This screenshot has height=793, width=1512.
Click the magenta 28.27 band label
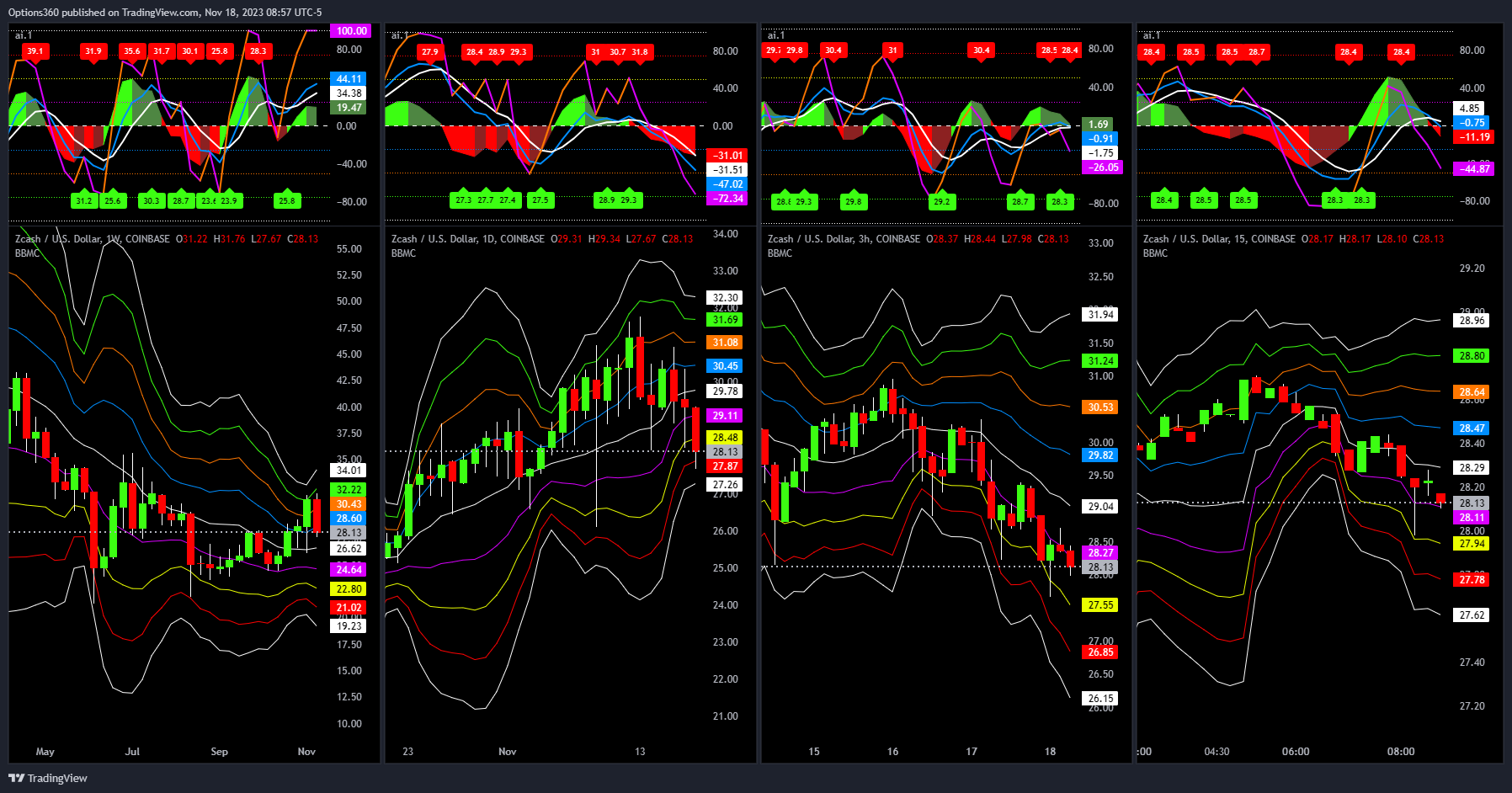(1100, 553)
